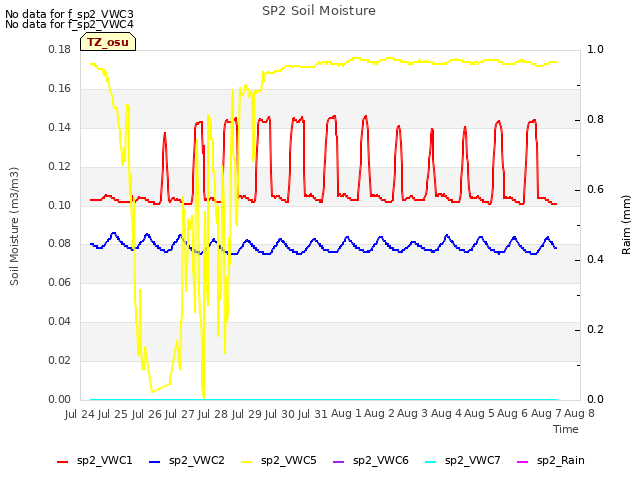Click the Aug 4 x-axis tick label
The width and height of the screenshot is (640, 480).
pyautogui.click(x=447, y=414)
